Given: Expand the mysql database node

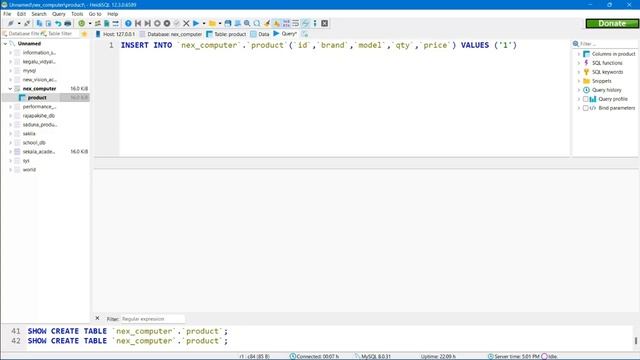Looking at the screenshot, I should pyautogui.click(x=10, y=71).
